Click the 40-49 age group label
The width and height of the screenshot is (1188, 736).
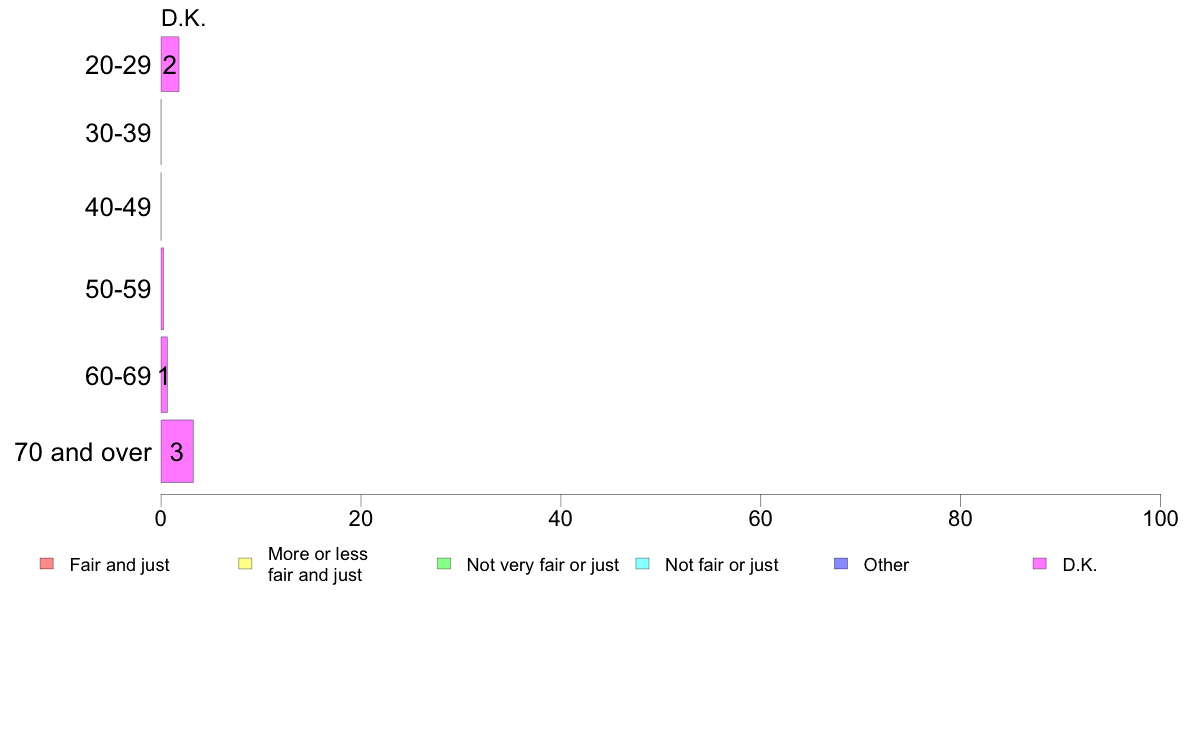118,208
